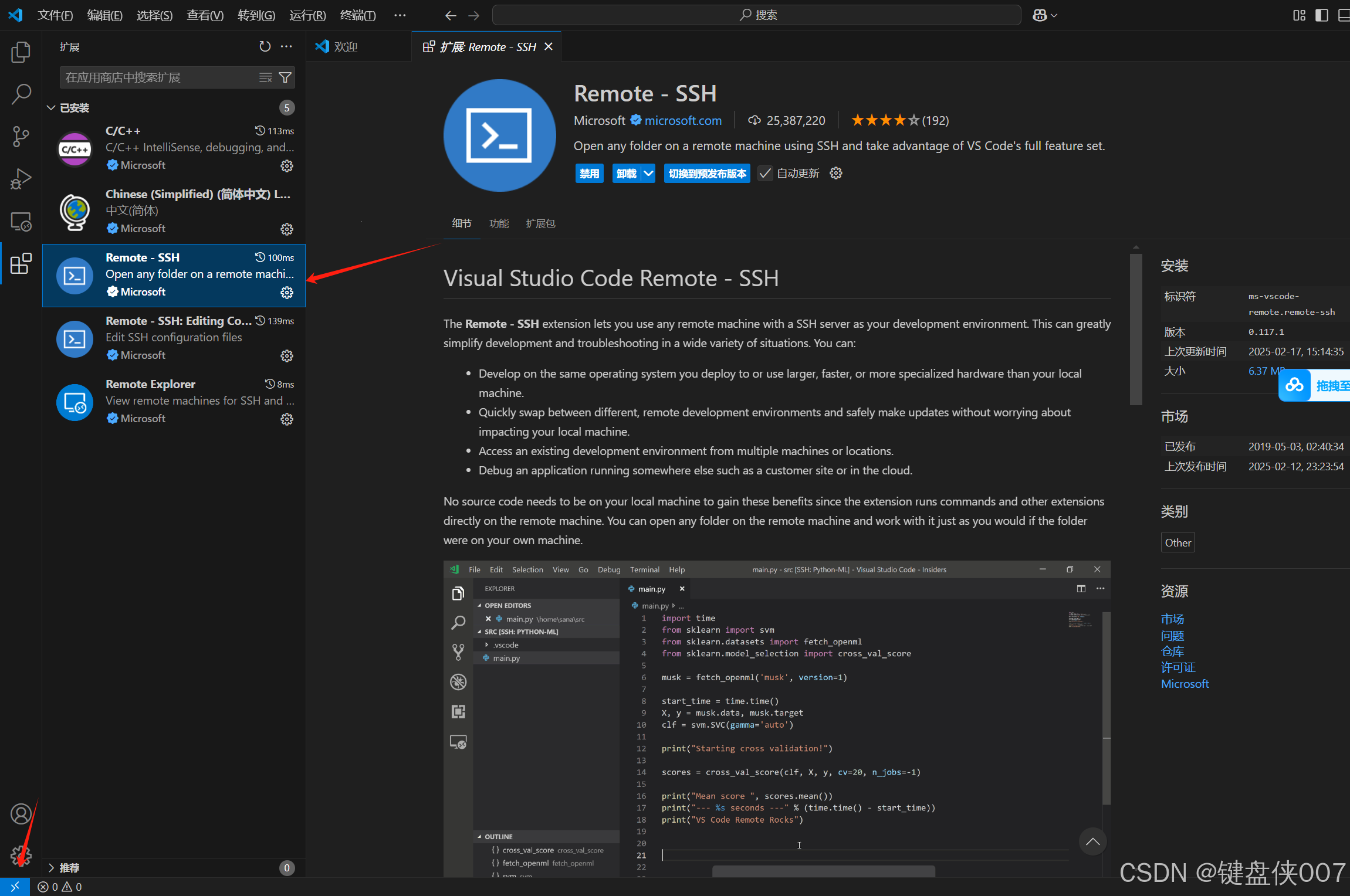Screen dimensions: 1350x896
Task: Click the Disable extension button
Action: point(589,174)
